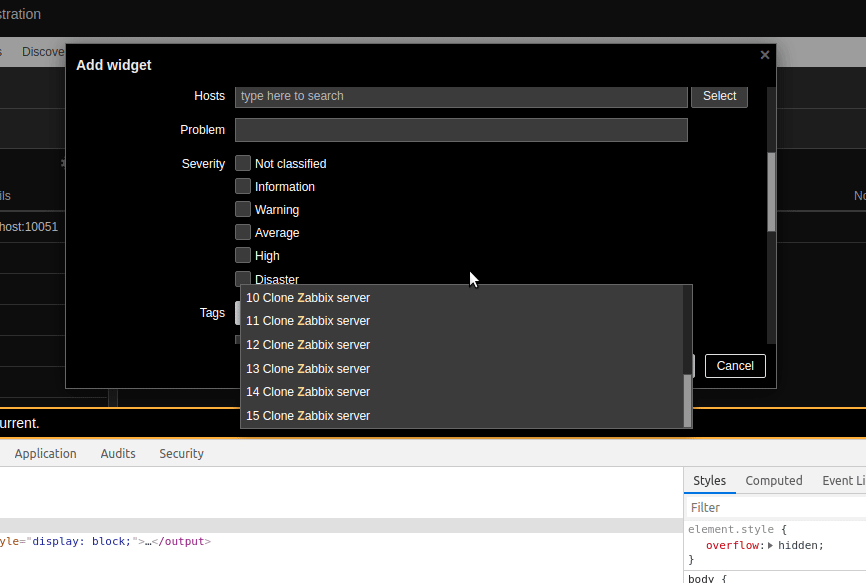Open the Audits tab in DevTools
Image resolution: width=866 pixels, height=583 pixels.
[x=118, y=454]
